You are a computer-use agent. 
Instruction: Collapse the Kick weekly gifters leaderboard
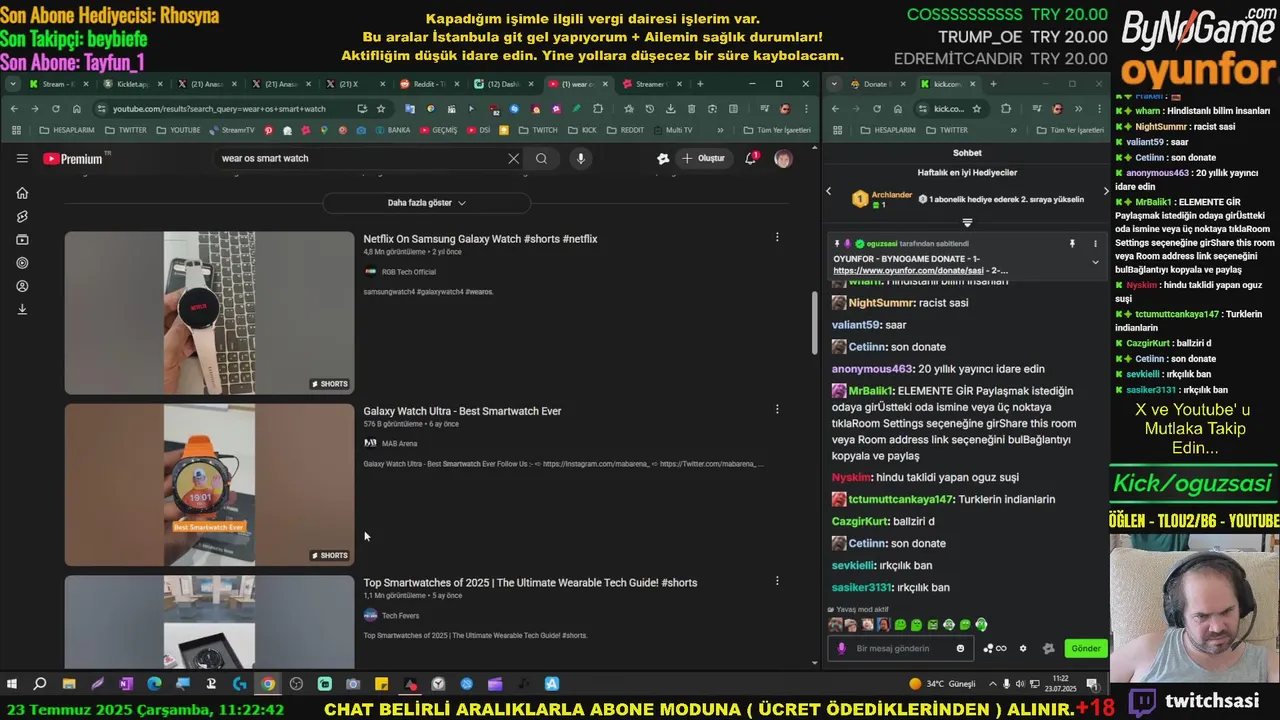[967, 222]
